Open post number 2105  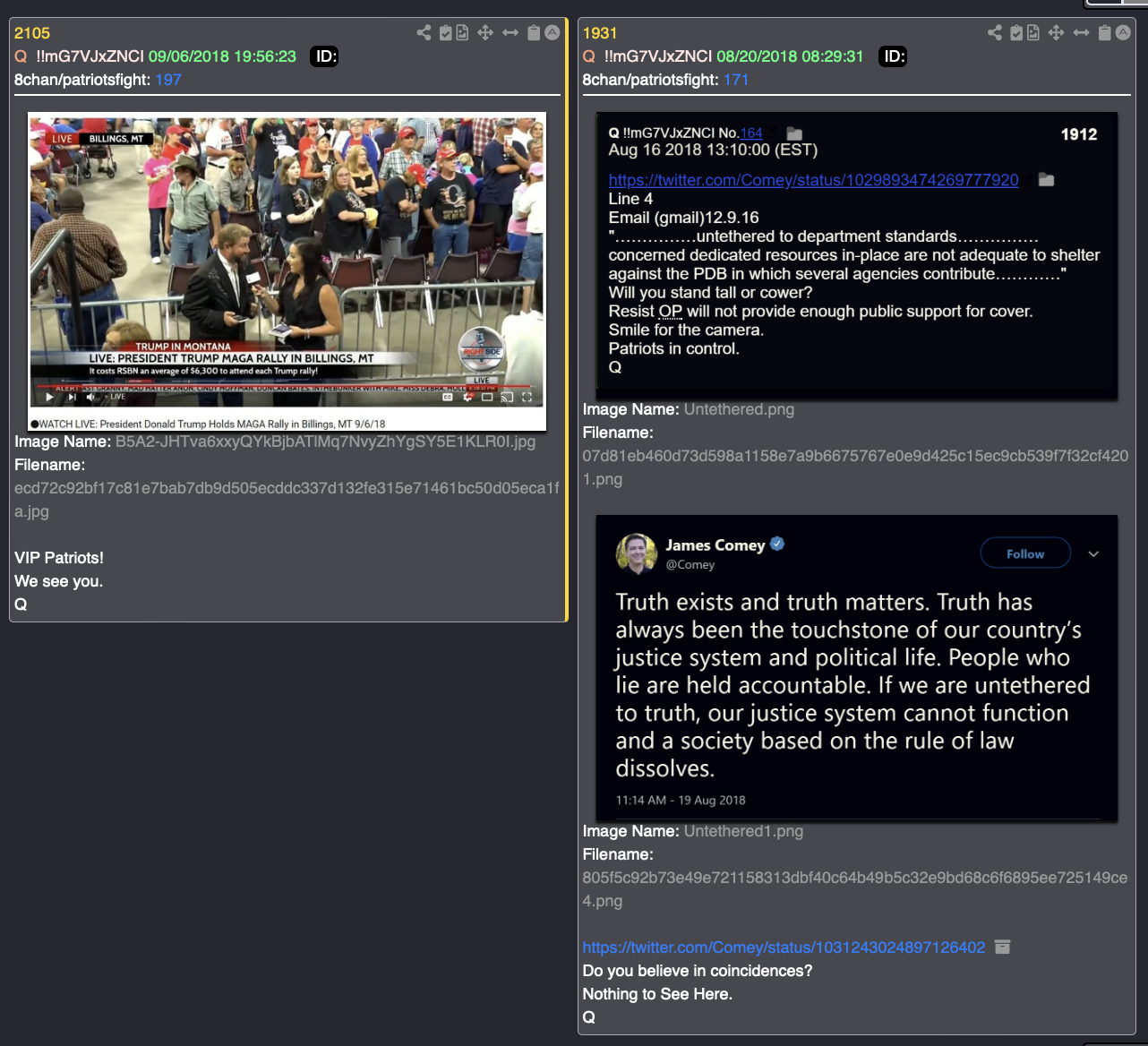pos(32,33)
